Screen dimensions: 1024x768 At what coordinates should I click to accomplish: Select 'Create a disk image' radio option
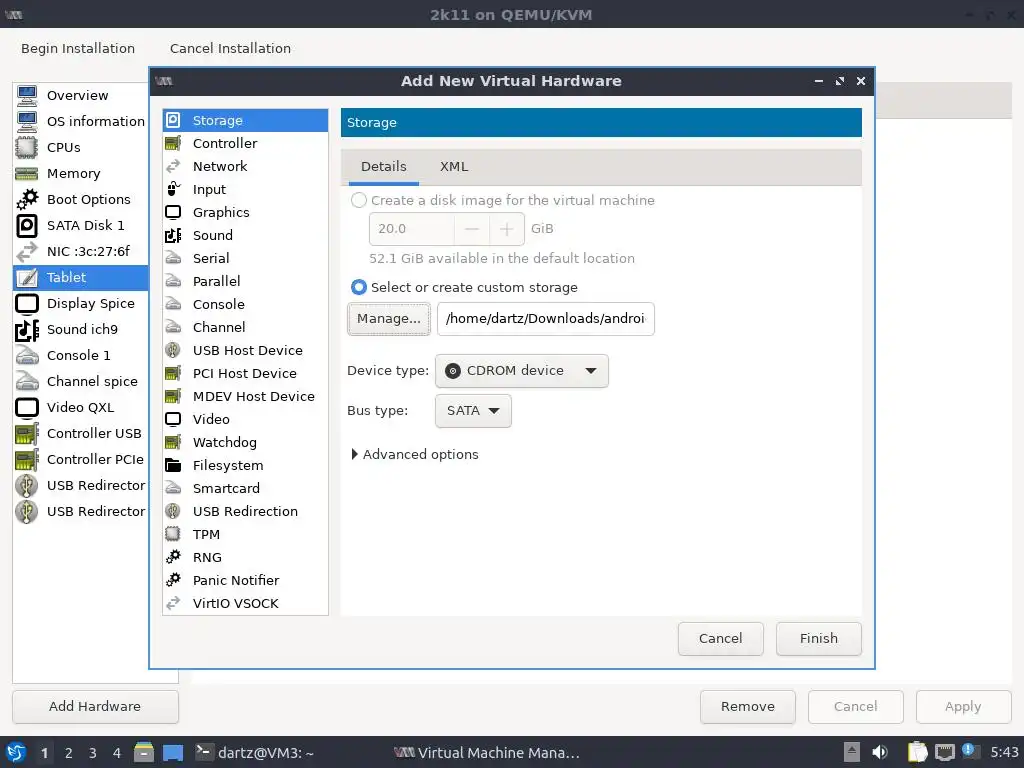pyautogui.click(x=359, y=200)
